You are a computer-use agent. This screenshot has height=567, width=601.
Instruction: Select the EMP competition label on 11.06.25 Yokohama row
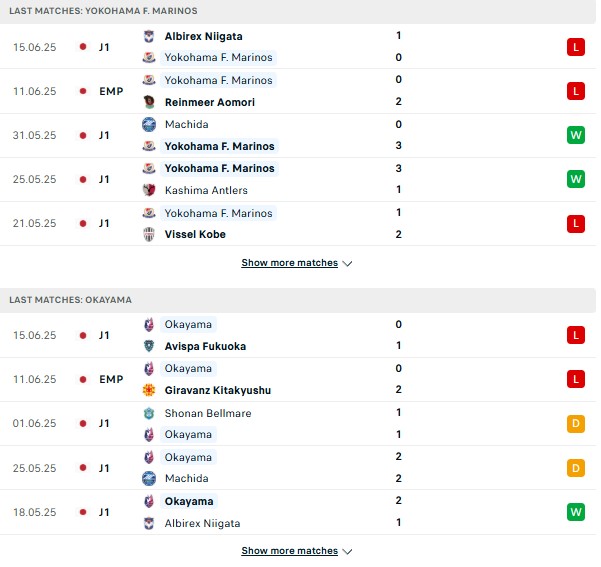point(111,91)
